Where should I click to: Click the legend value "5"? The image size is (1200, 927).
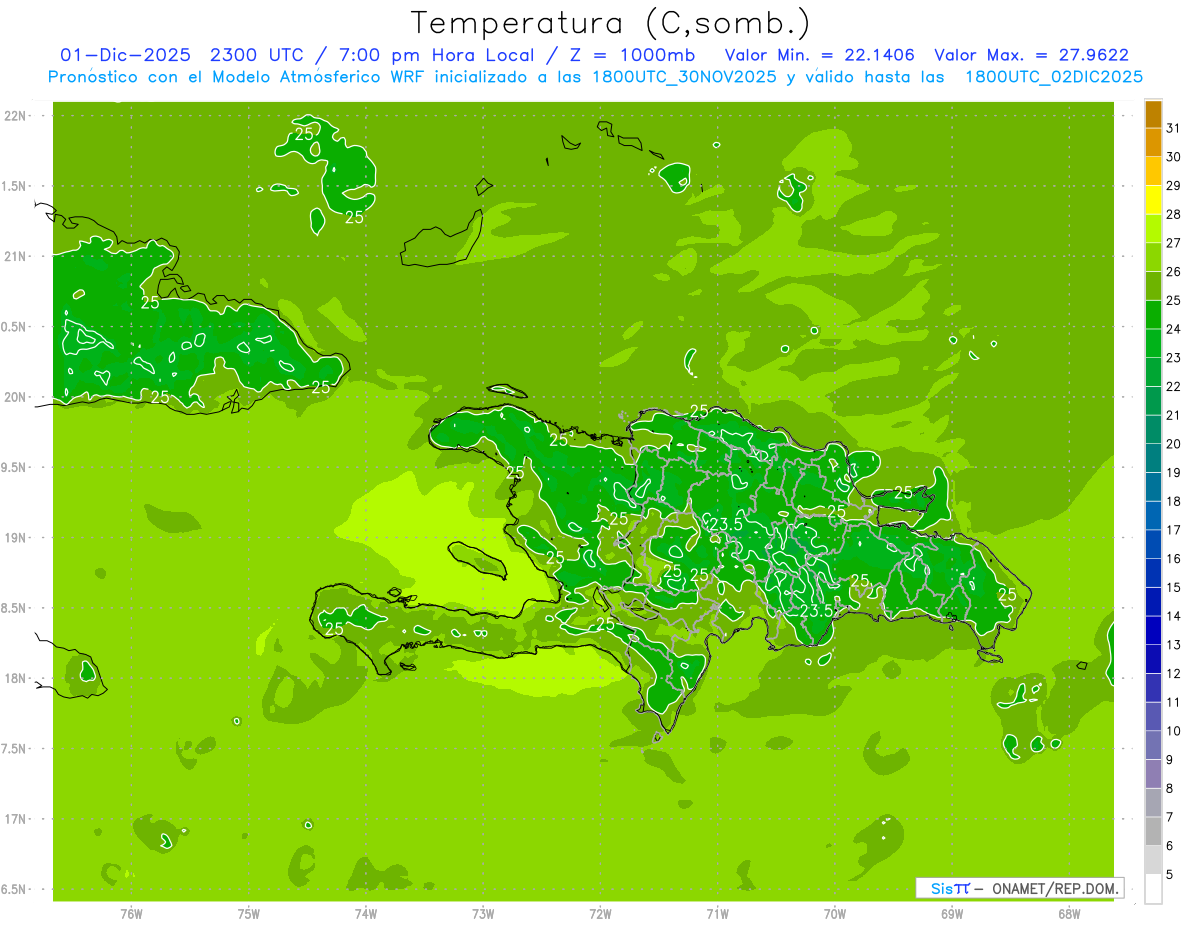tap(1170, 874)
